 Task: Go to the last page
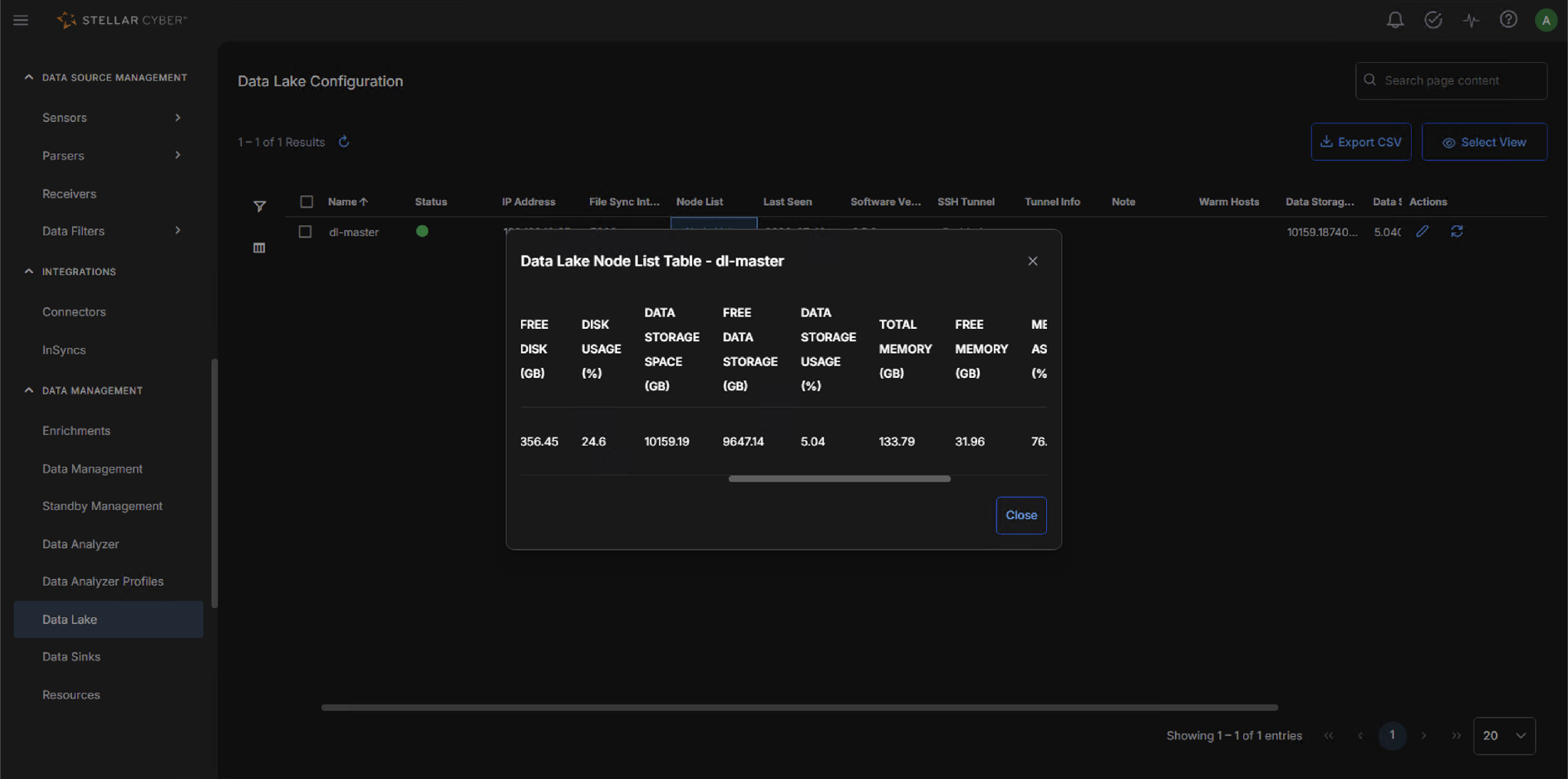pyautogui.click(x=1456, y=736)
